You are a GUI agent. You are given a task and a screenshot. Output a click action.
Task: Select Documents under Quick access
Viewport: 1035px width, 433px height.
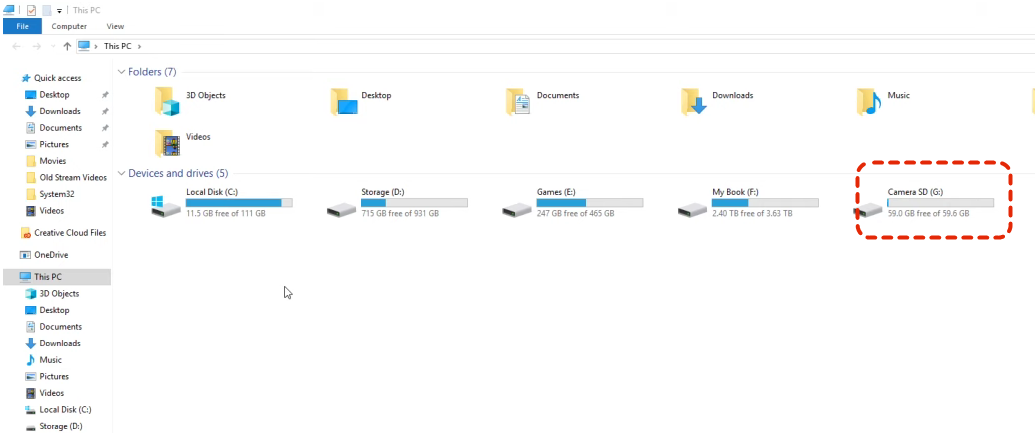(61, 127)
